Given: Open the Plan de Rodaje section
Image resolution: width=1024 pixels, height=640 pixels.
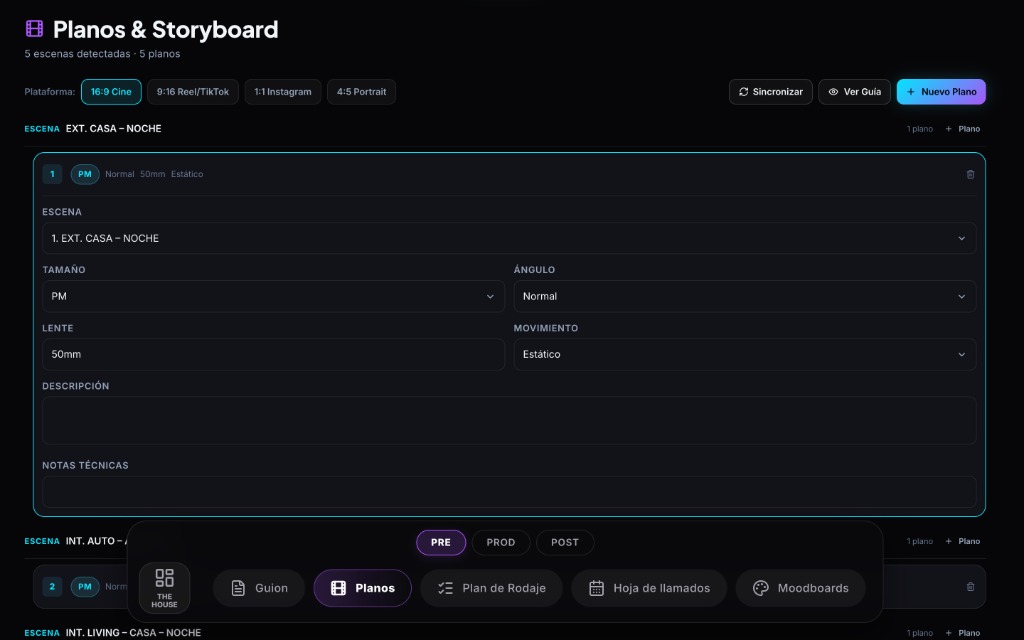Looking at the screenshot, I should (491, 588).
